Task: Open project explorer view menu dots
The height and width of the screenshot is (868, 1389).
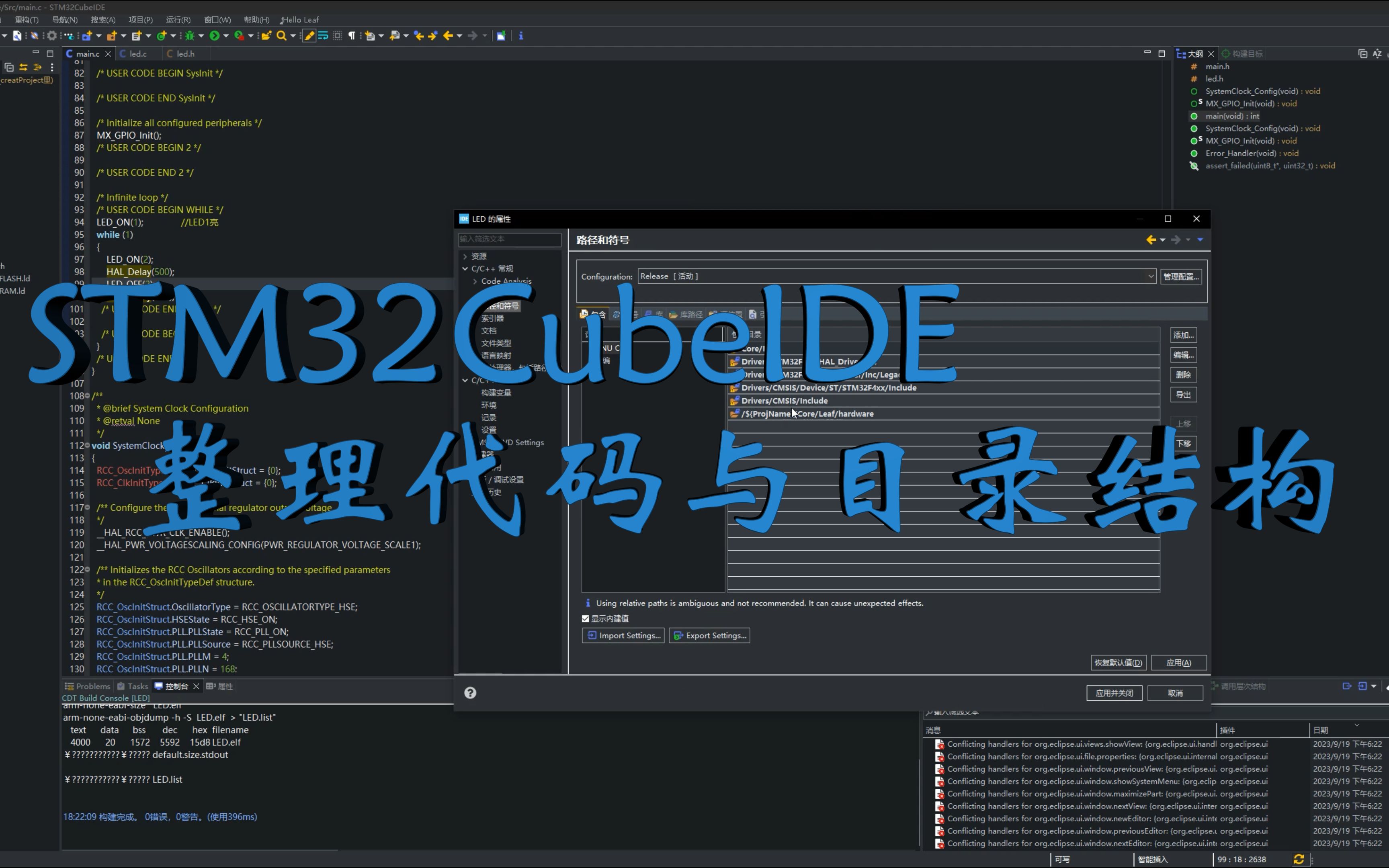Action: [52, 67]
